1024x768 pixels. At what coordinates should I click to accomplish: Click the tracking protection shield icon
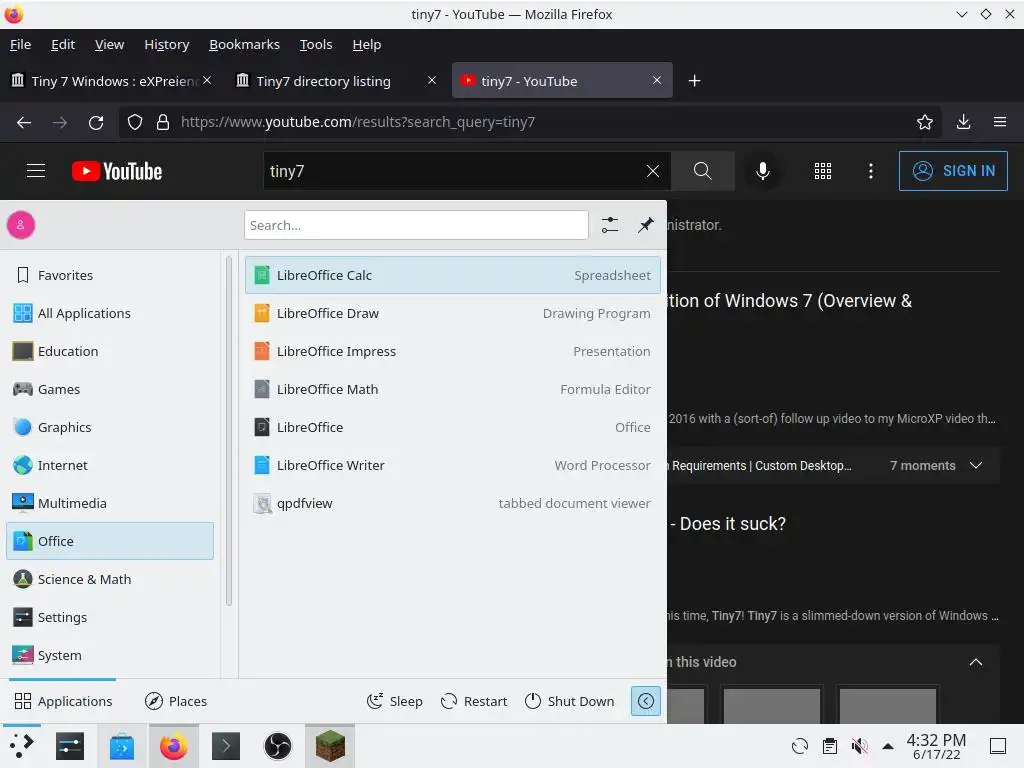click(x=135, y=122)
